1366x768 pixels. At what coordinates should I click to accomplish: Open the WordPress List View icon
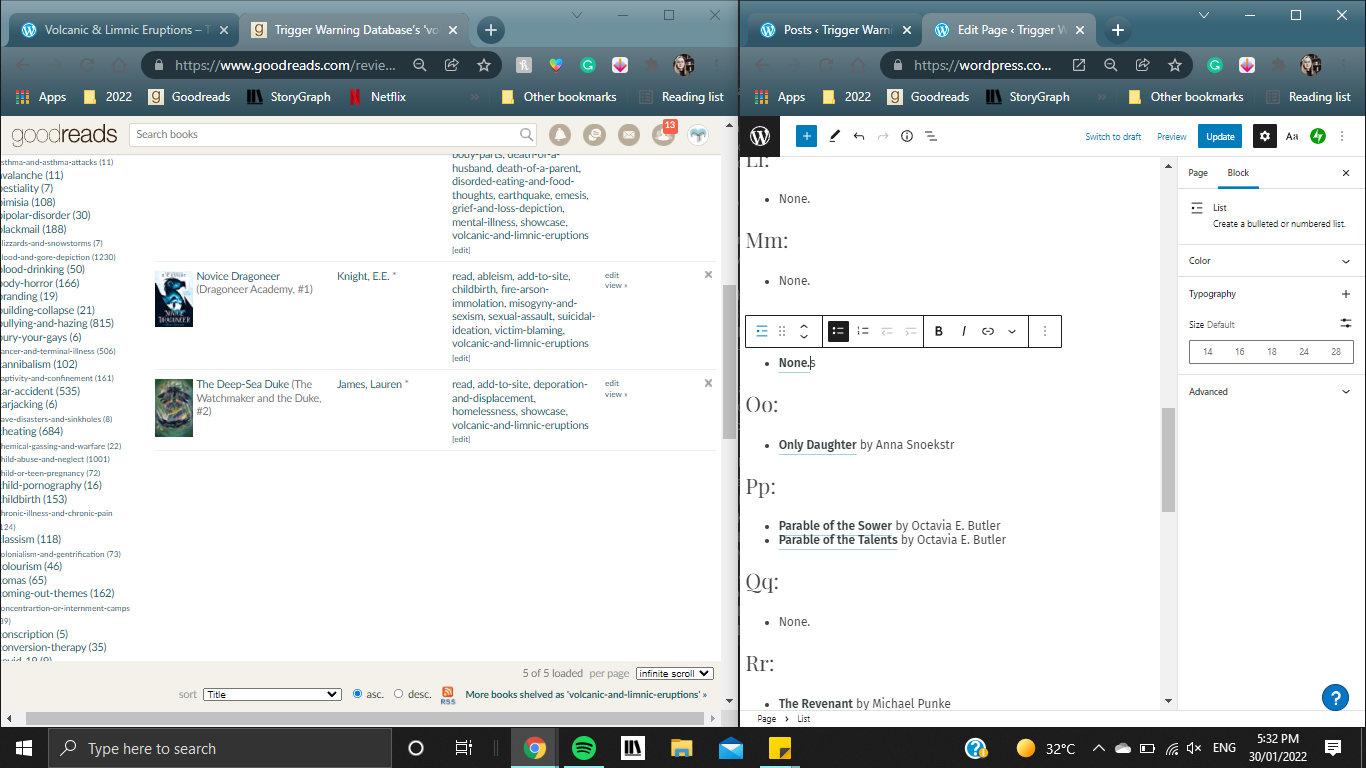point(930,136)
